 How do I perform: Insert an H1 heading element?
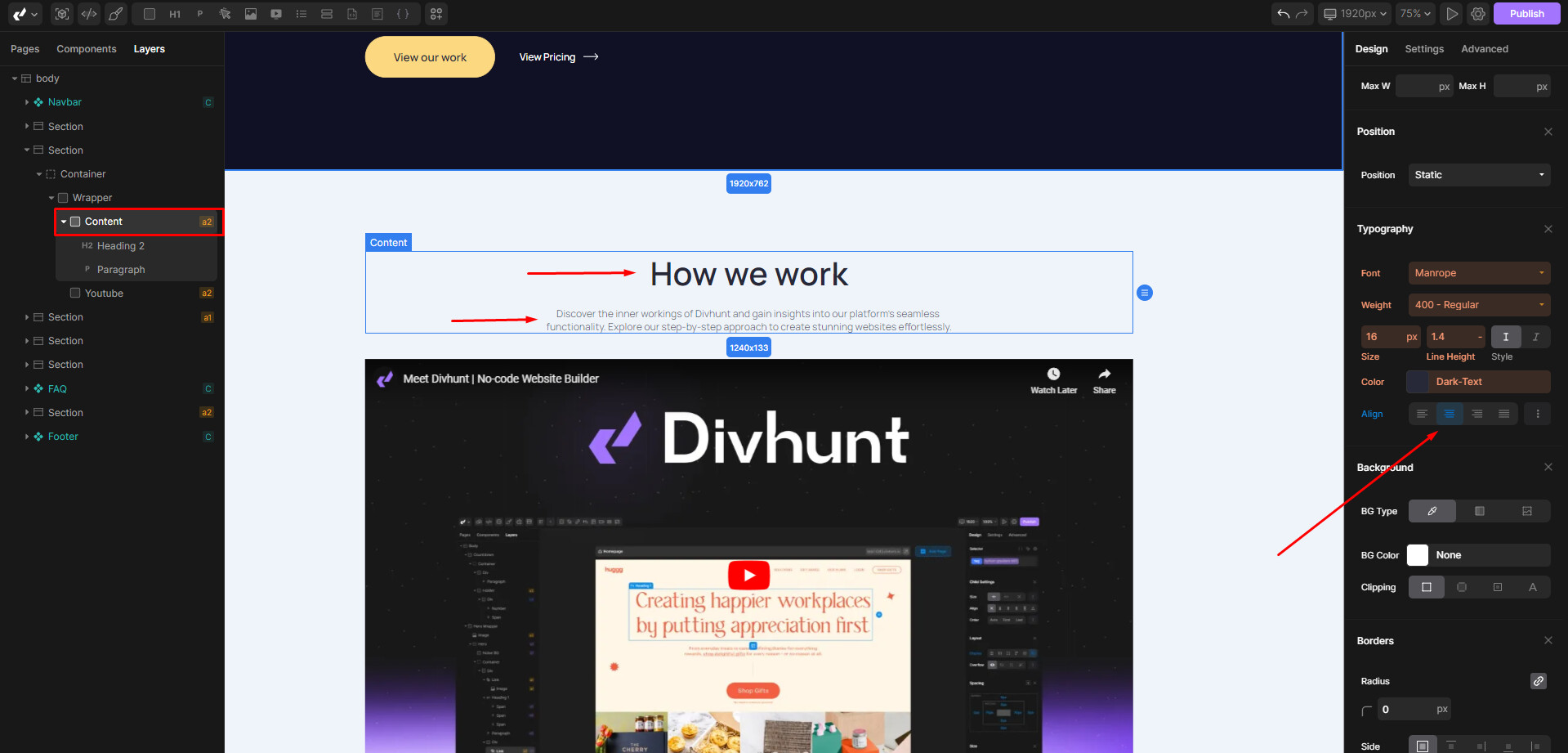pyautogui.click(x=175, y=14)
